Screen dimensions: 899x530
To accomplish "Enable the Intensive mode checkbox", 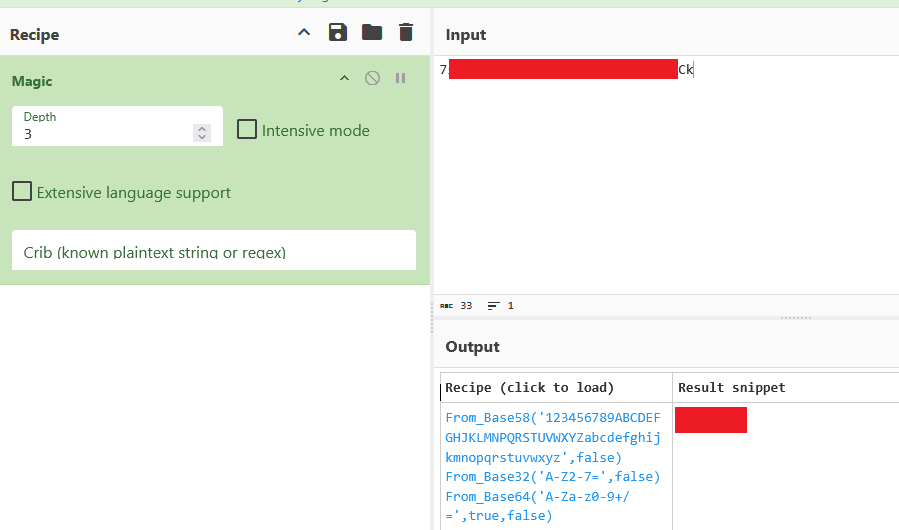I will pos(247,130).
